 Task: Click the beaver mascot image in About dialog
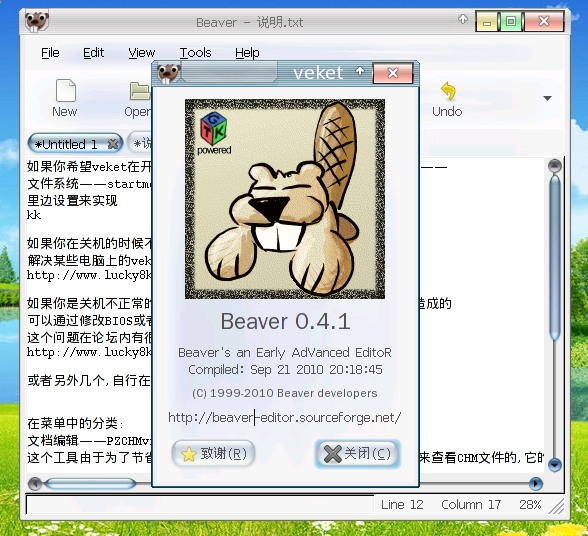285,199
